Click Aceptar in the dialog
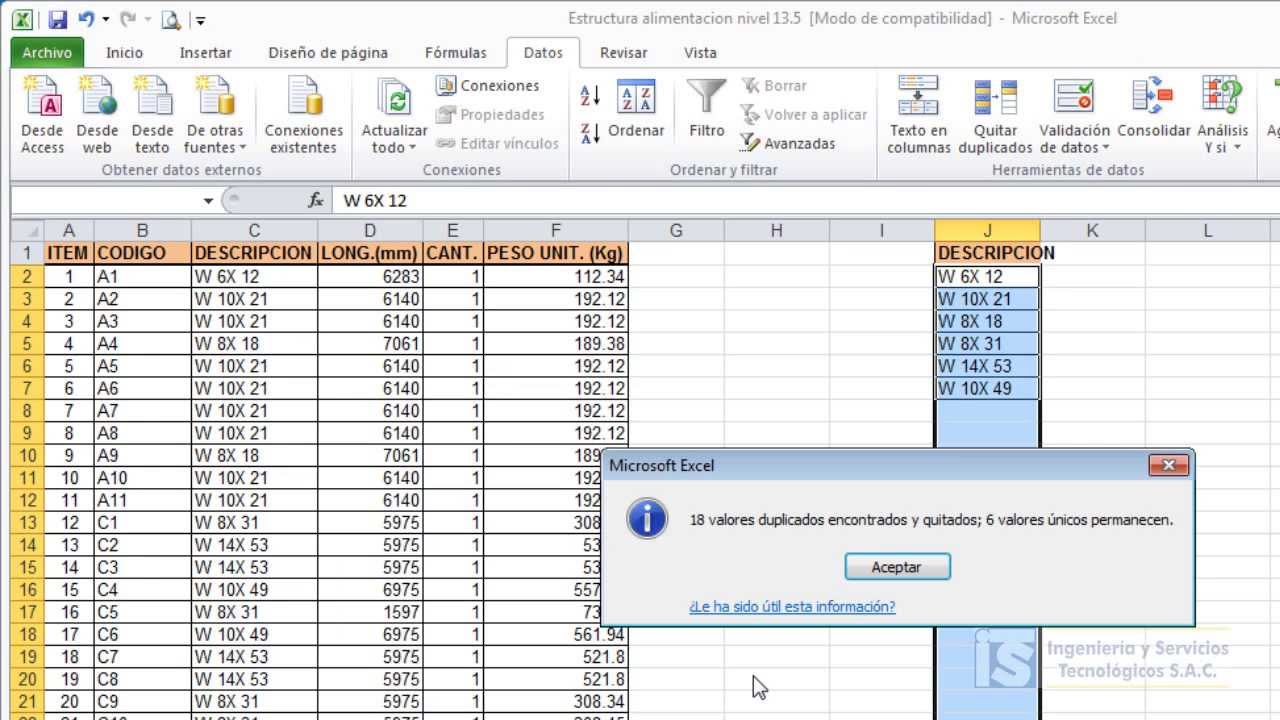Screen dimensions: 1280x720 [x=897, y=567]
